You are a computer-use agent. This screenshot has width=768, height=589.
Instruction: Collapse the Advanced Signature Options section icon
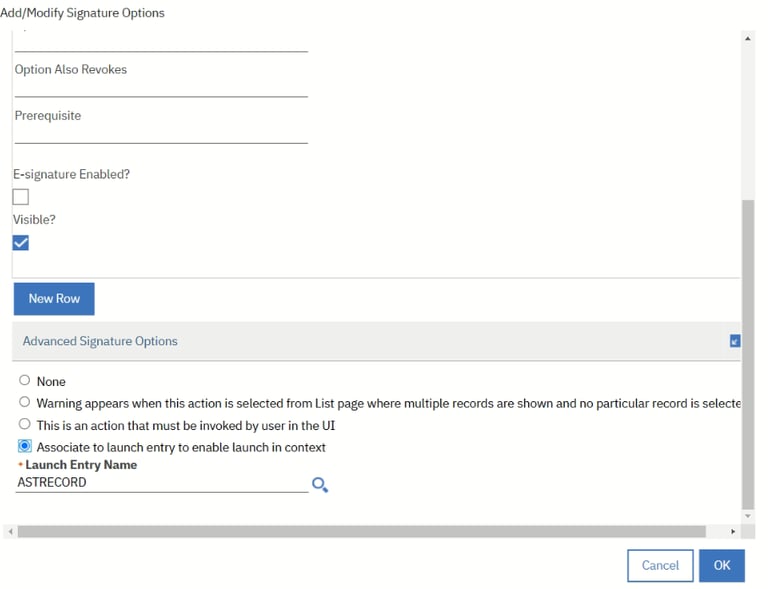pyautogui.click(x=735, y=341)
